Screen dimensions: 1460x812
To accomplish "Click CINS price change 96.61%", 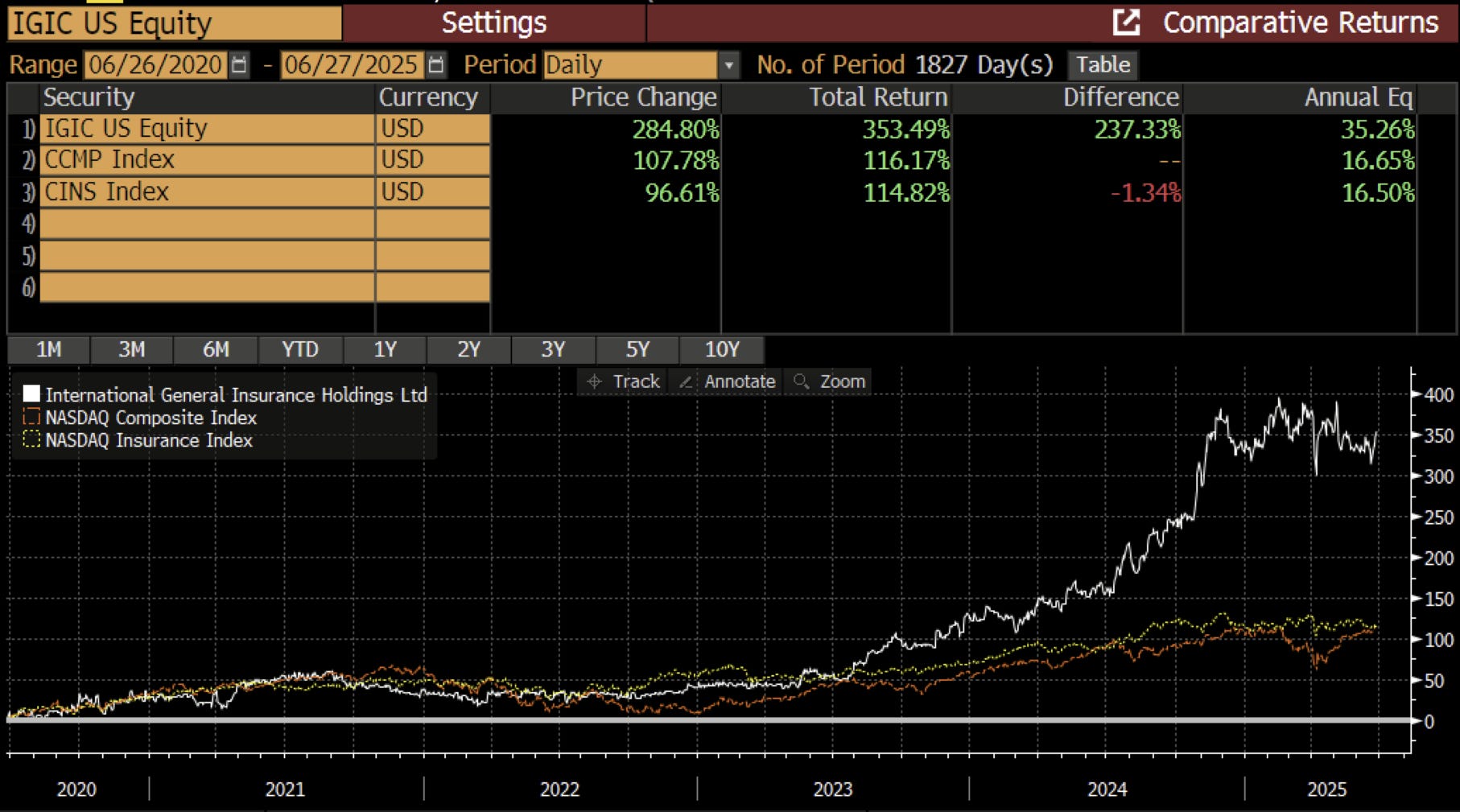I will click(x=682, y=192).
